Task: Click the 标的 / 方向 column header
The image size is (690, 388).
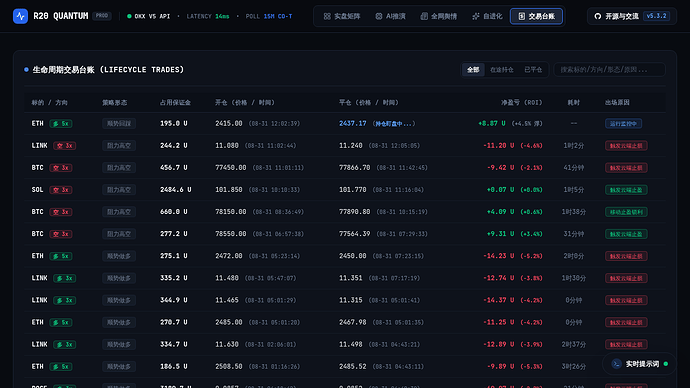Action: [x=49, y=102]
